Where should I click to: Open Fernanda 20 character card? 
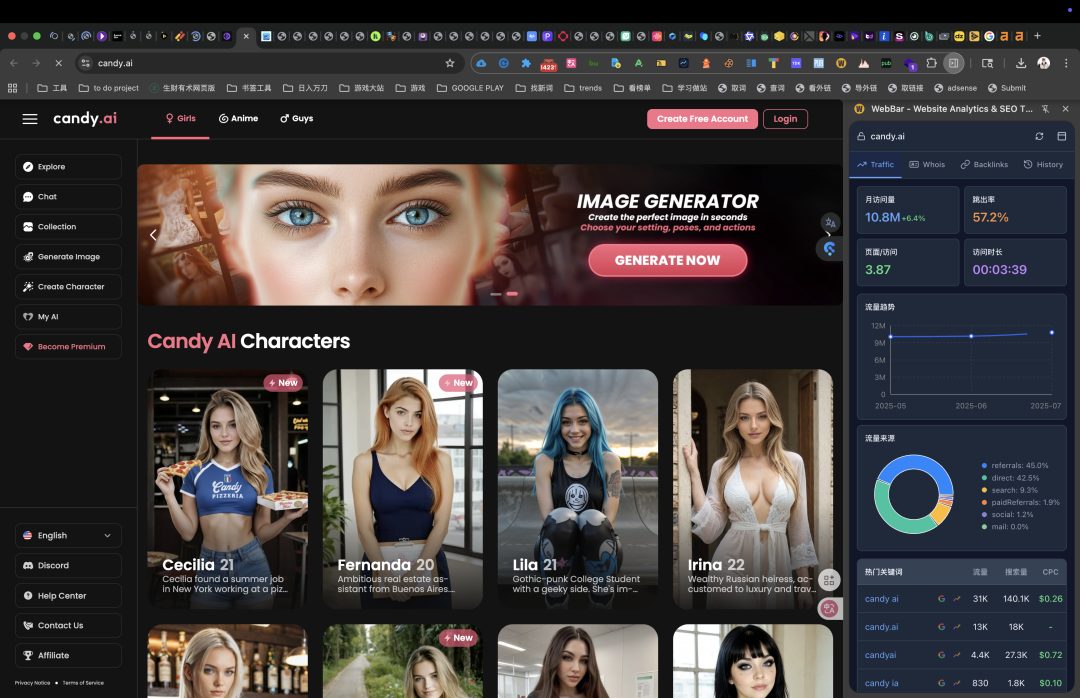[403, 489]
